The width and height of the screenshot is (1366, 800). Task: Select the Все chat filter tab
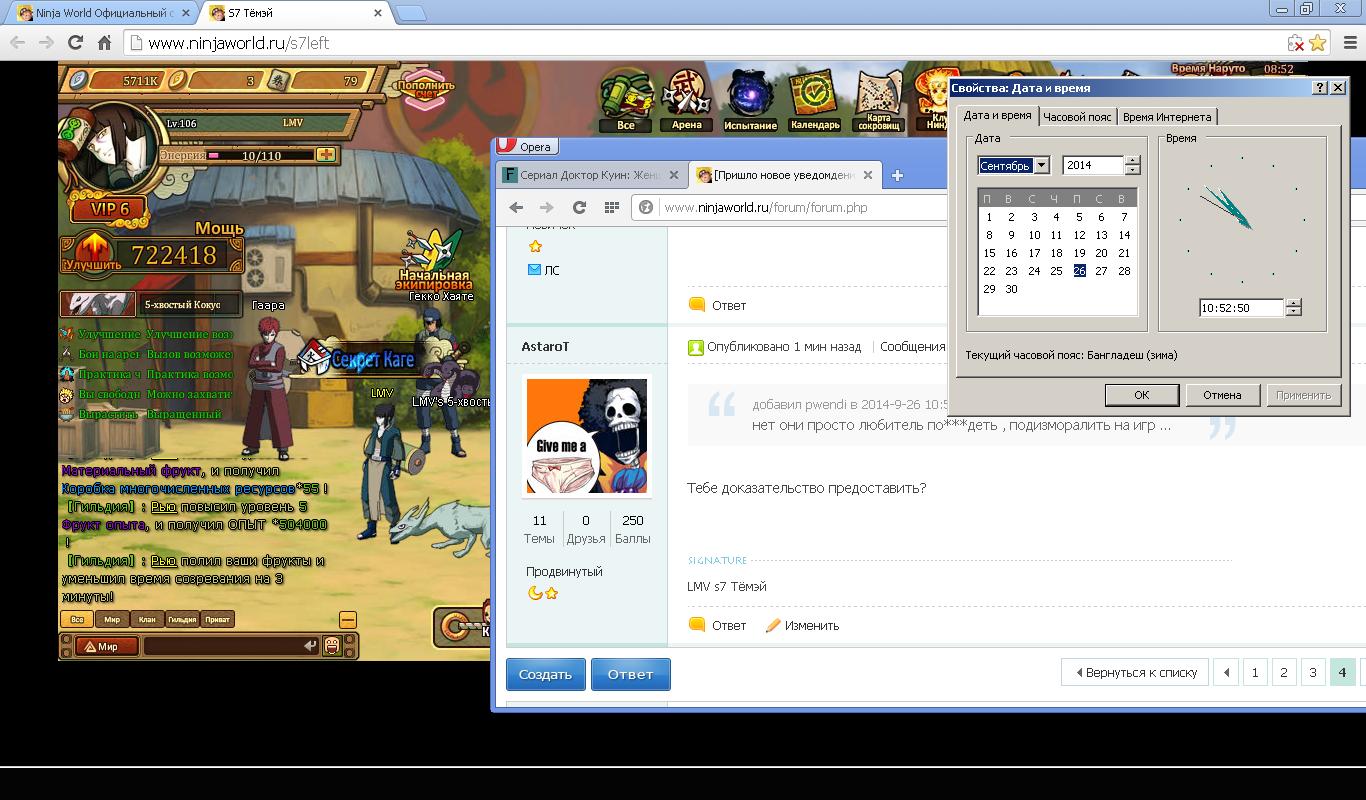tap(77, 620)
